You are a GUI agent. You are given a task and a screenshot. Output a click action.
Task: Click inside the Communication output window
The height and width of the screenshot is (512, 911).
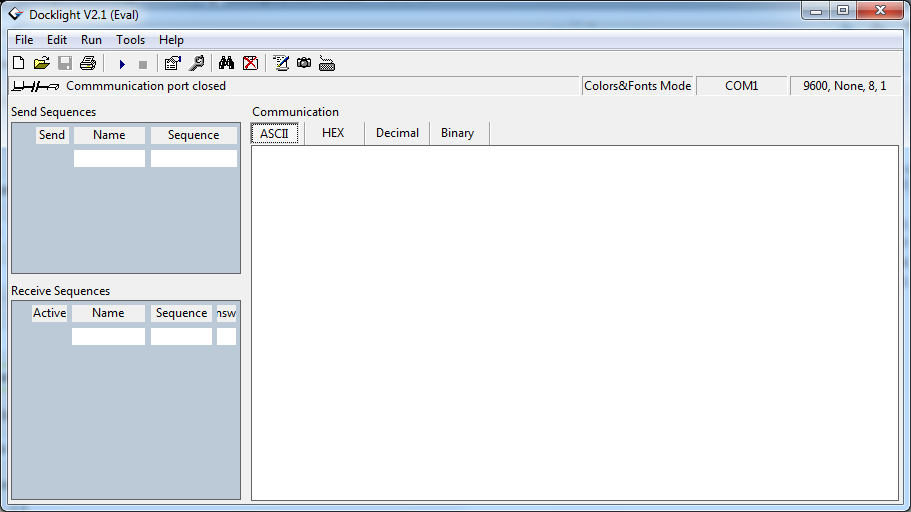[575, 323]
